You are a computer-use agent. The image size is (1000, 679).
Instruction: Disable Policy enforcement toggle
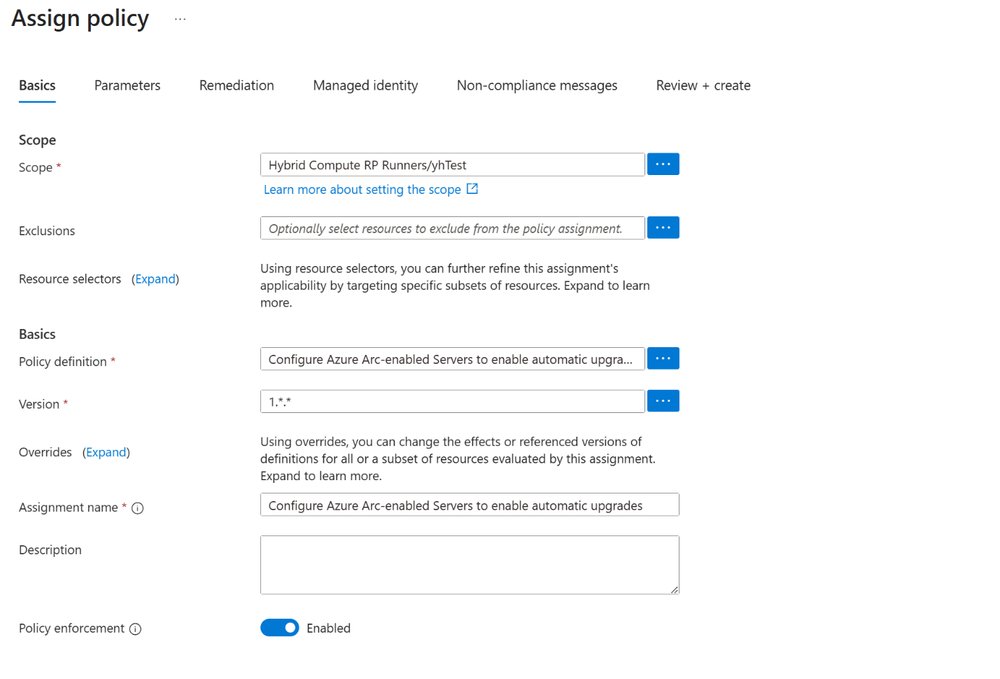[x=279, y=628]
